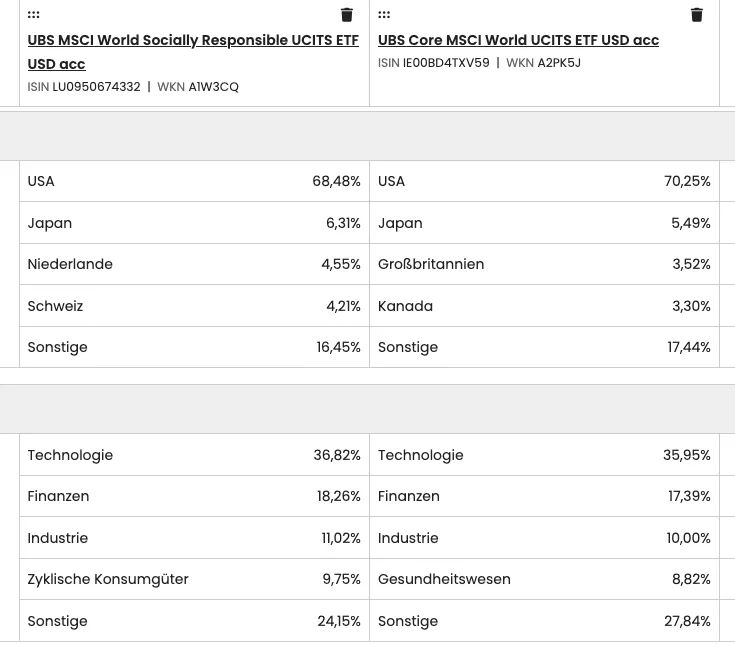This screenshot has height=652, width=735.
Task: Click WKN A1W3CQ text
Action: 198,87
